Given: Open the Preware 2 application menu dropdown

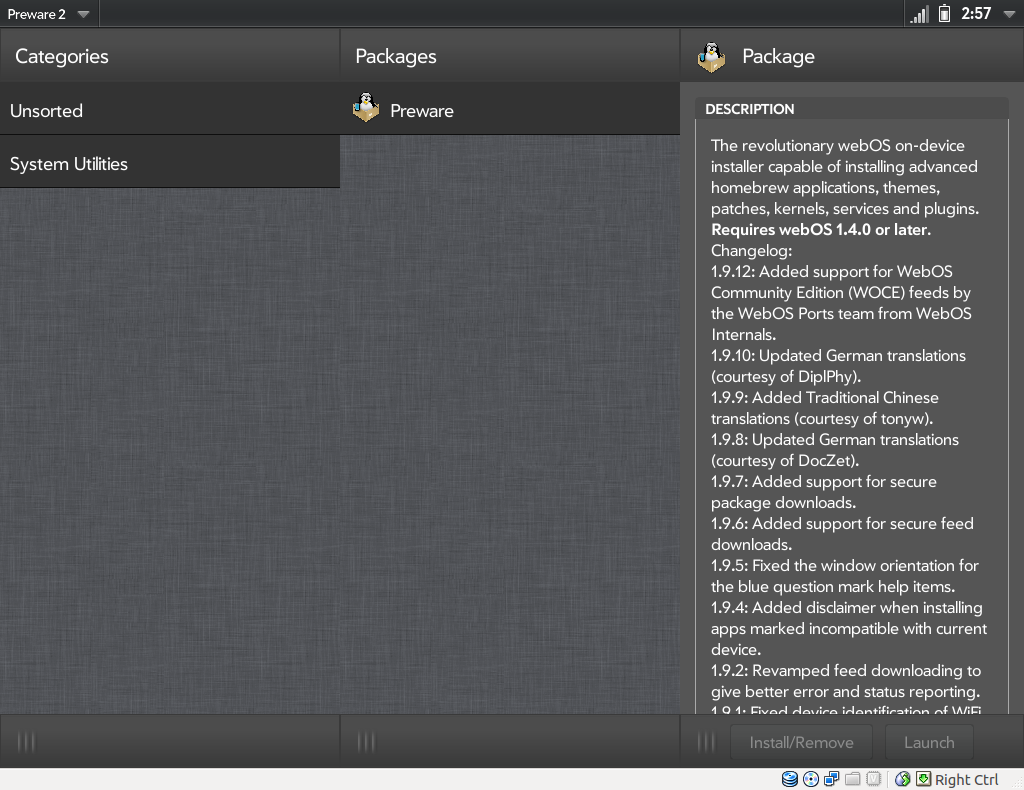Looking at the screenshot, I should tap(48, 14).
